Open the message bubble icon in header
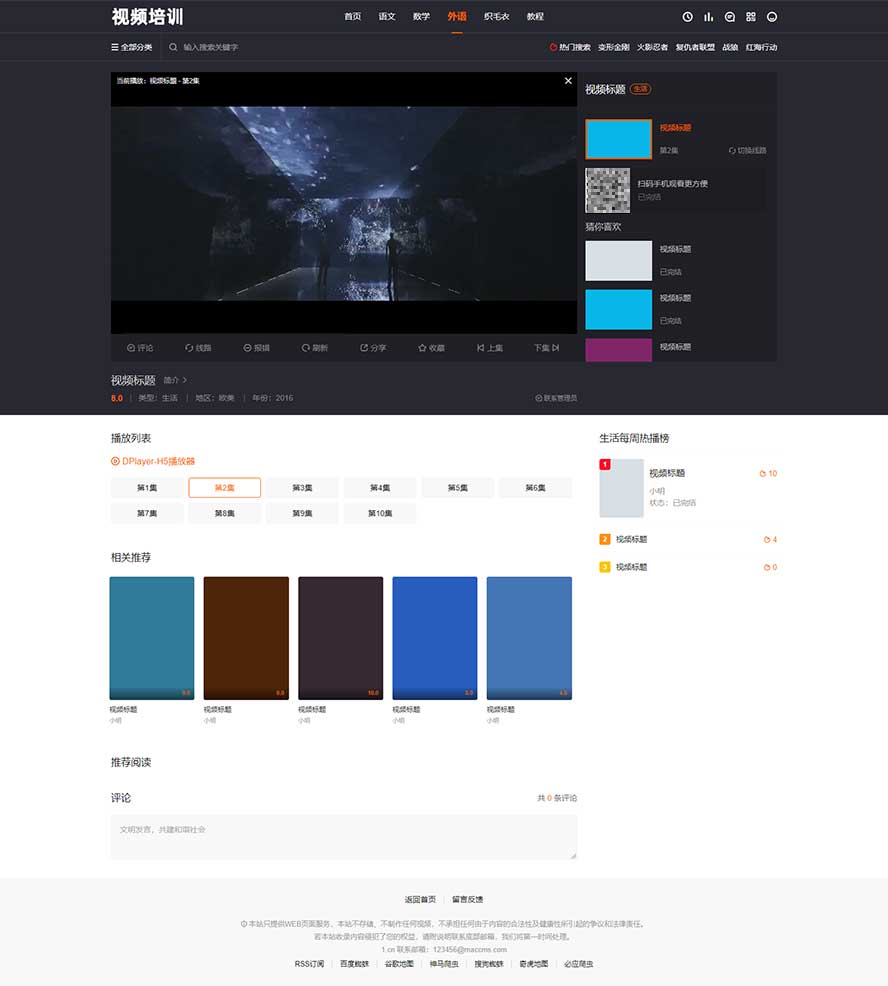Viewport: 888px width, 986px height. click(x=730, y=17)
